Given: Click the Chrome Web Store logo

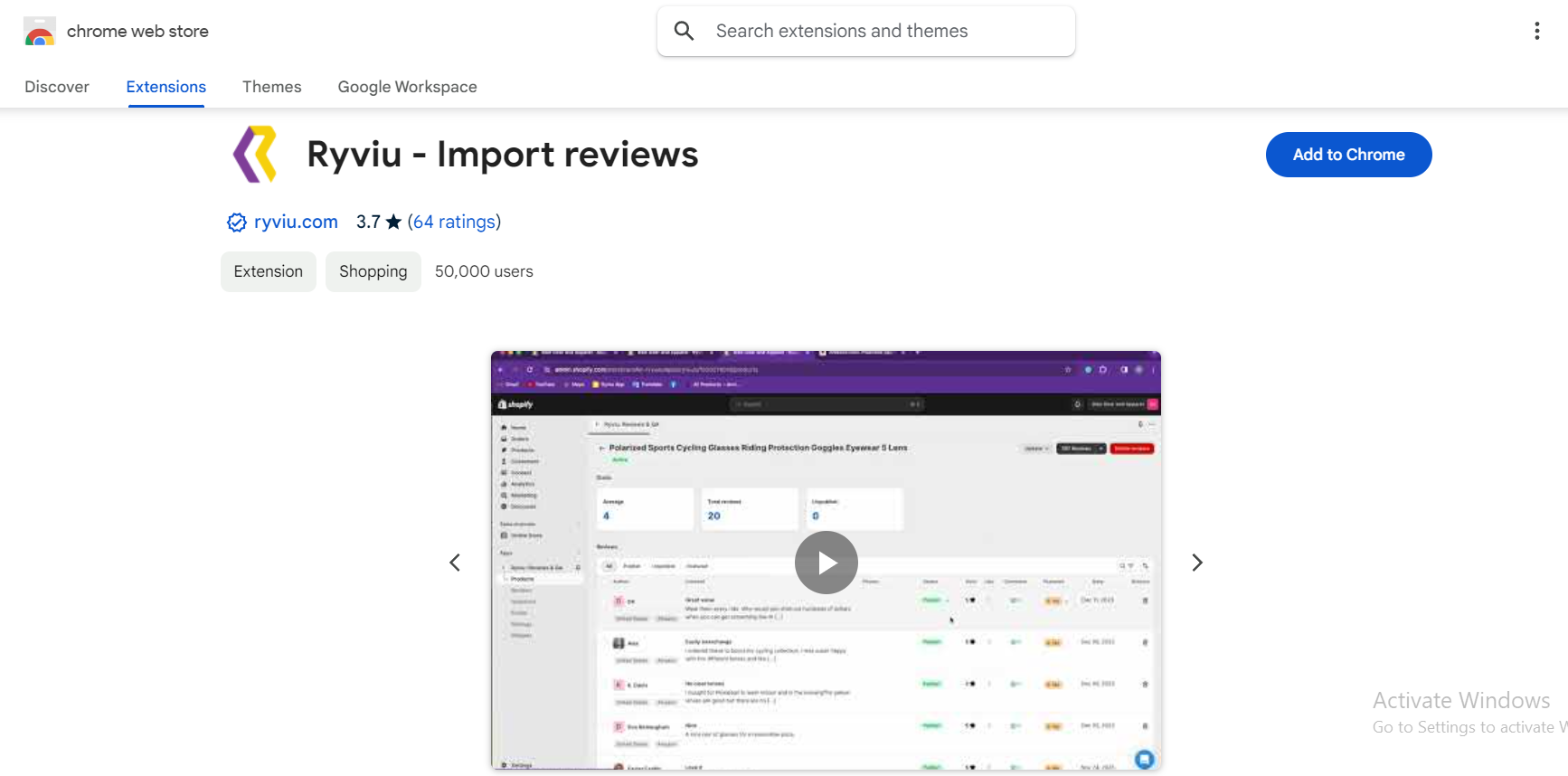Looking at the screenshot, I should (x=40, y=32).
